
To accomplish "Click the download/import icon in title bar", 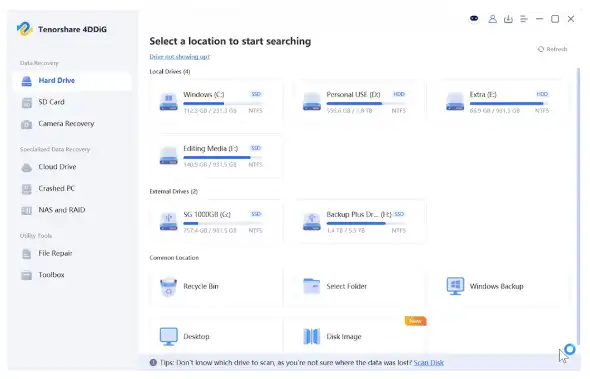I will [508, 19].
